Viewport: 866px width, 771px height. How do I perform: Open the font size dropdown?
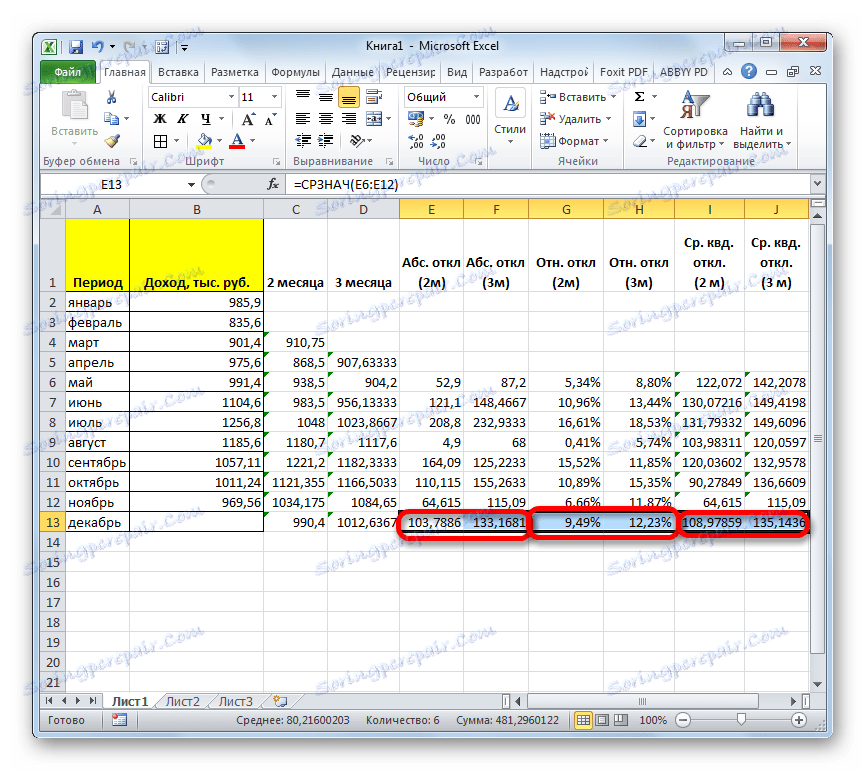[272, 95]
